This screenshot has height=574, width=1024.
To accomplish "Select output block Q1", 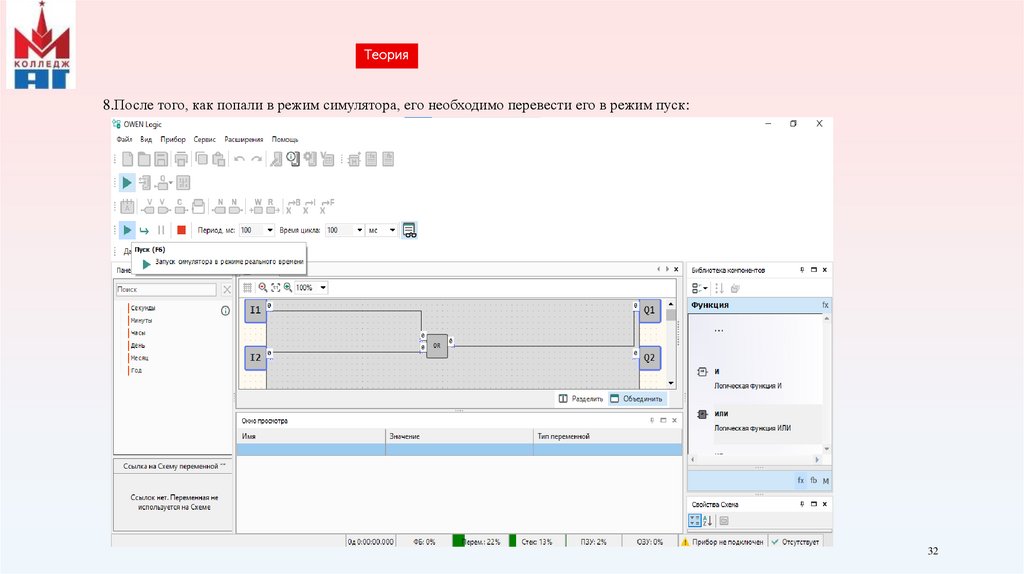I will (x=650, y=310).
